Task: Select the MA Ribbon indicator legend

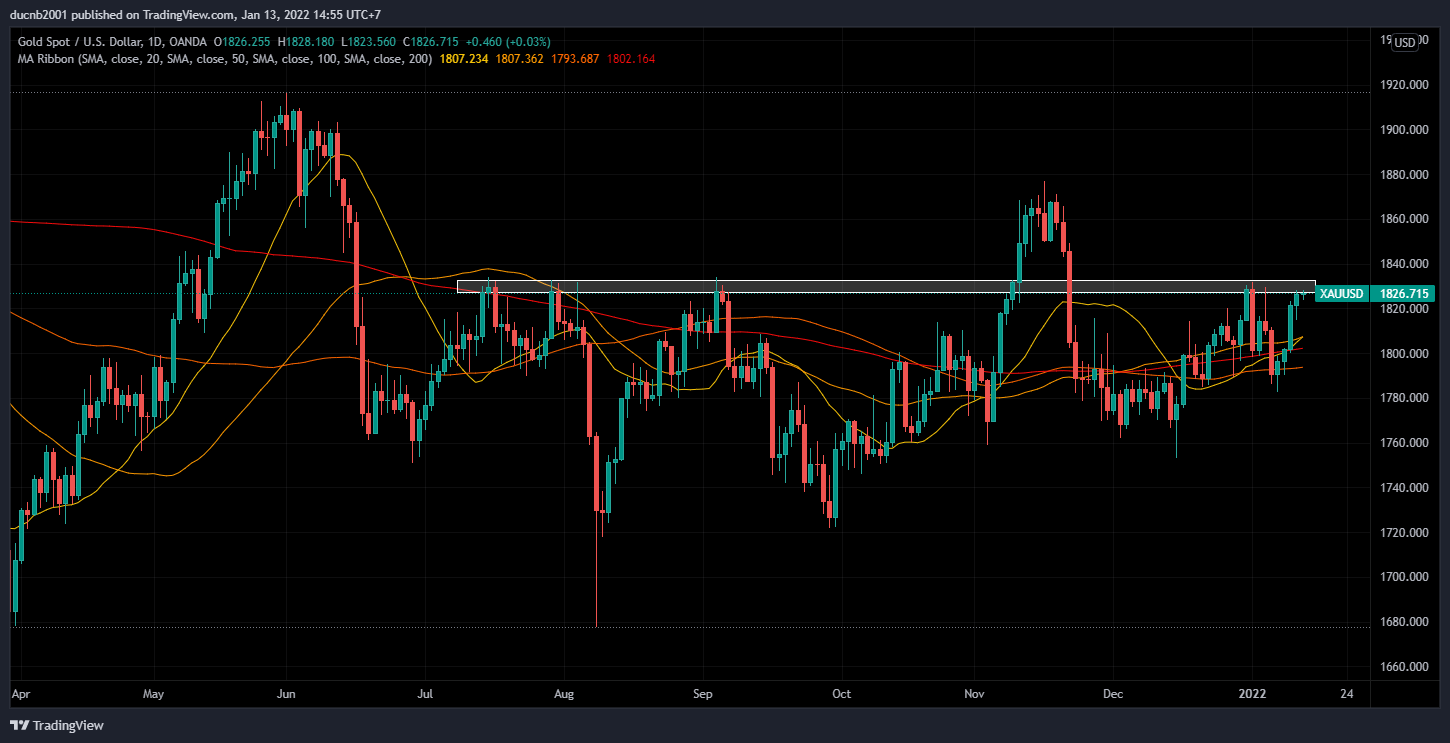Action: 225,59
